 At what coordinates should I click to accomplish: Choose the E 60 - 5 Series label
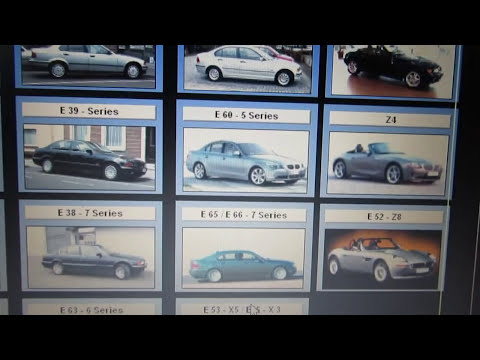point(247,115)
